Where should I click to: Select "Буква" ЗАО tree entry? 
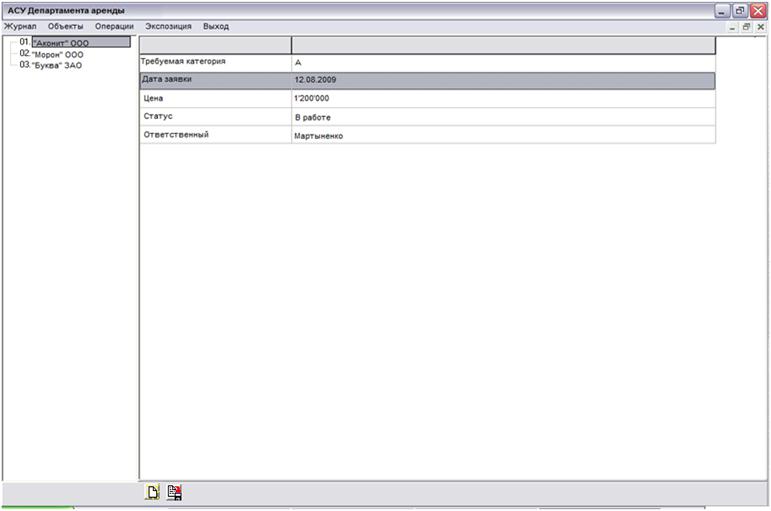click(57, 65)
